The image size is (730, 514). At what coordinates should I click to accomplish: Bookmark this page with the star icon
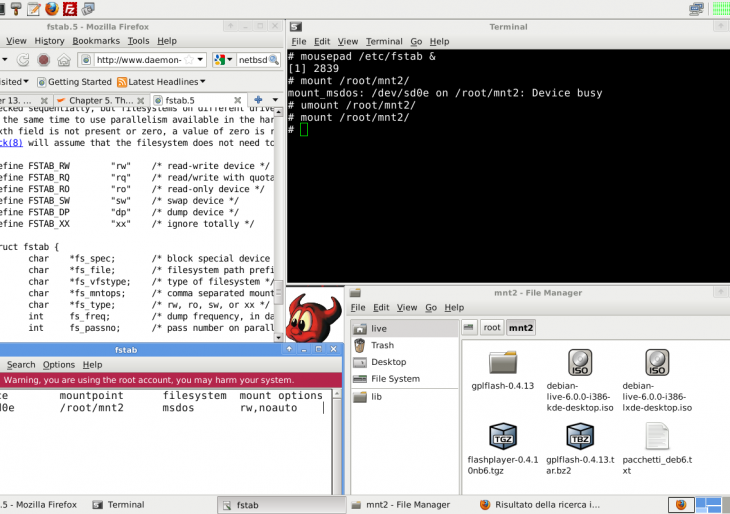tap(187, 60)
